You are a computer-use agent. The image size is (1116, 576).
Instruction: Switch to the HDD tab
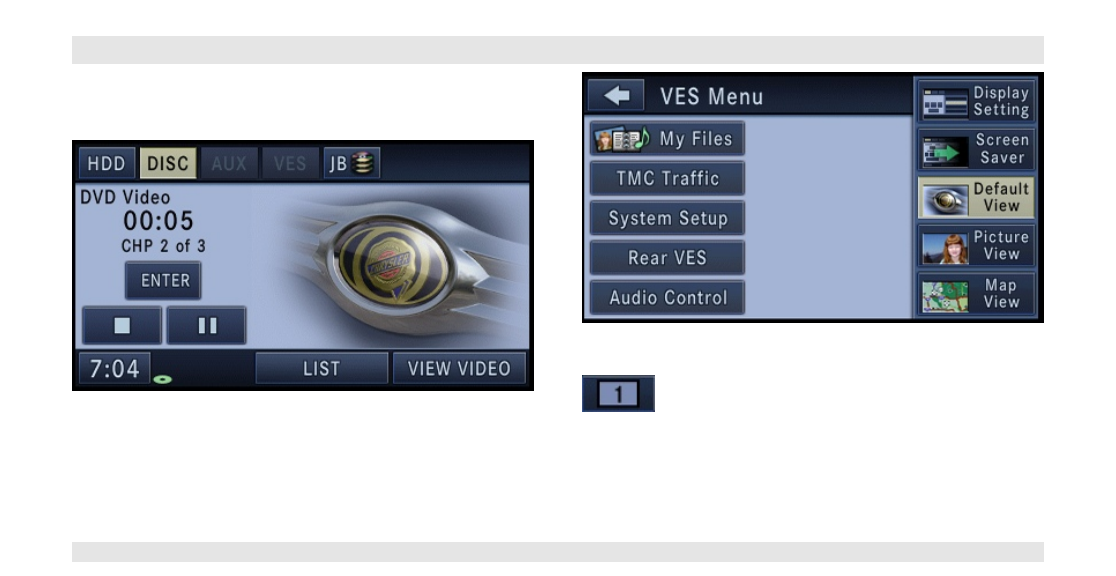107,163
